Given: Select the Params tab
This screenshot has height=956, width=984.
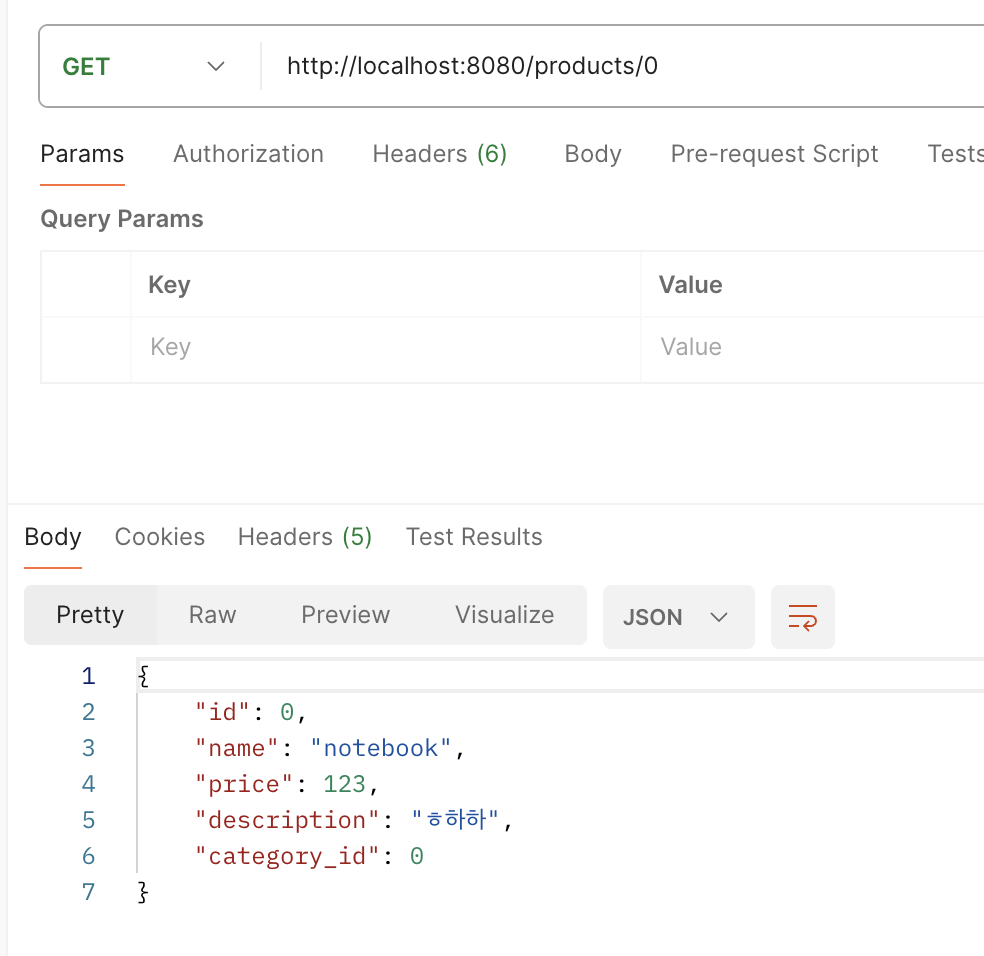Looking at the screenshot, I should click(x=82, y=154).
